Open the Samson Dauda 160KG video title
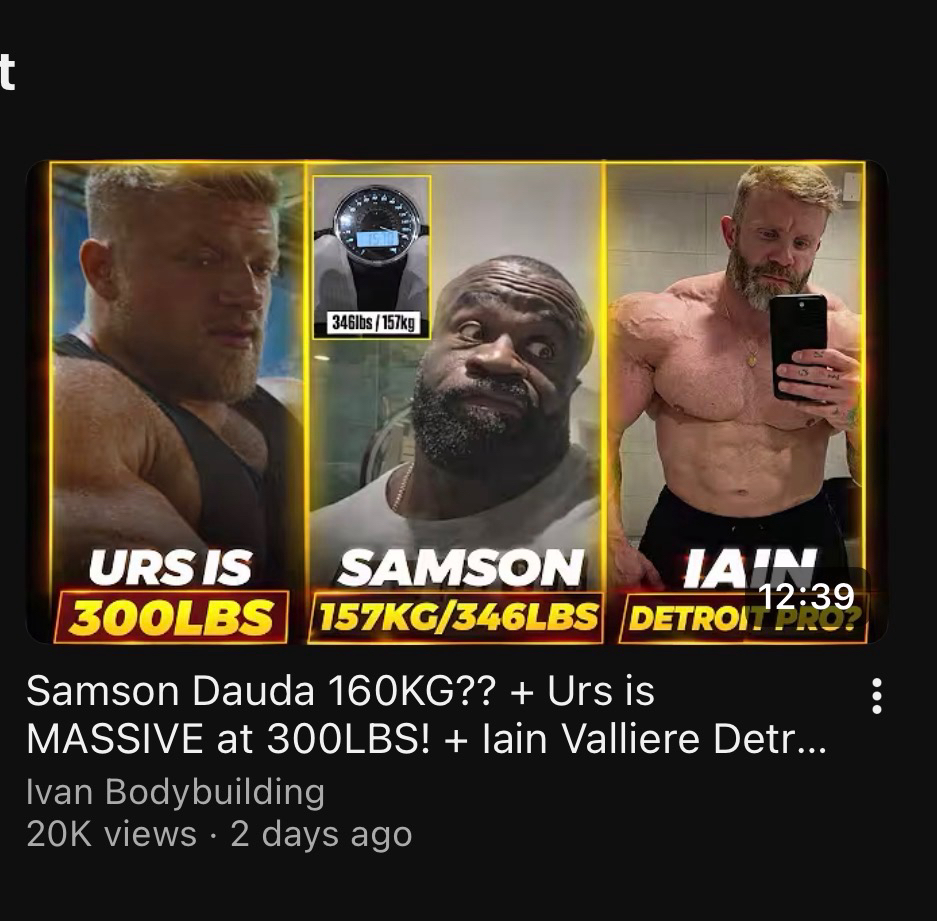937x921 pixels. tap(427, 715)
